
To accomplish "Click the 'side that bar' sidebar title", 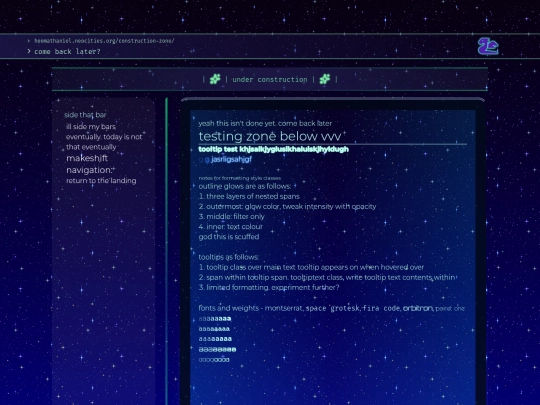I will point(85,115).
